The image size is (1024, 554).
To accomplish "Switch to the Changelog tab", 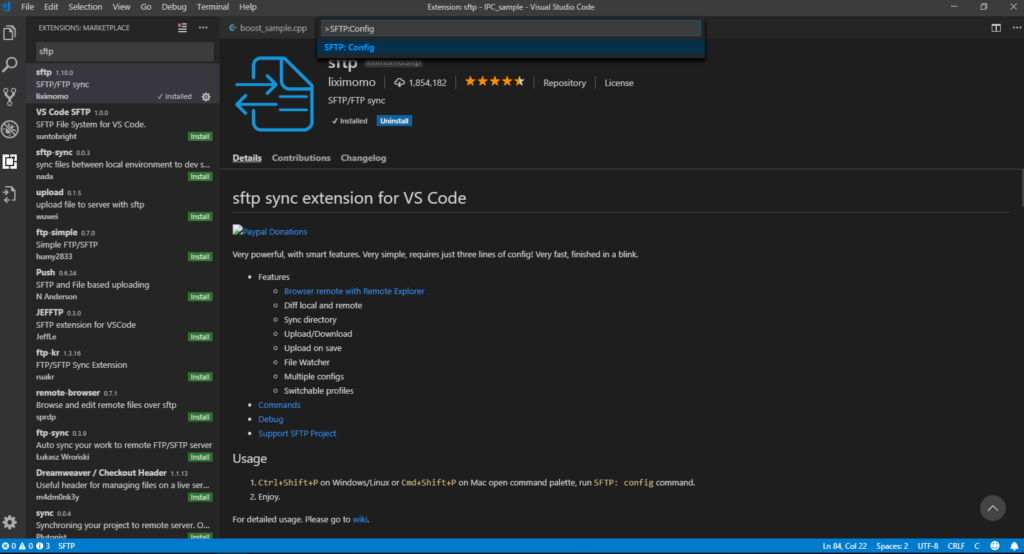I will 363,158.
